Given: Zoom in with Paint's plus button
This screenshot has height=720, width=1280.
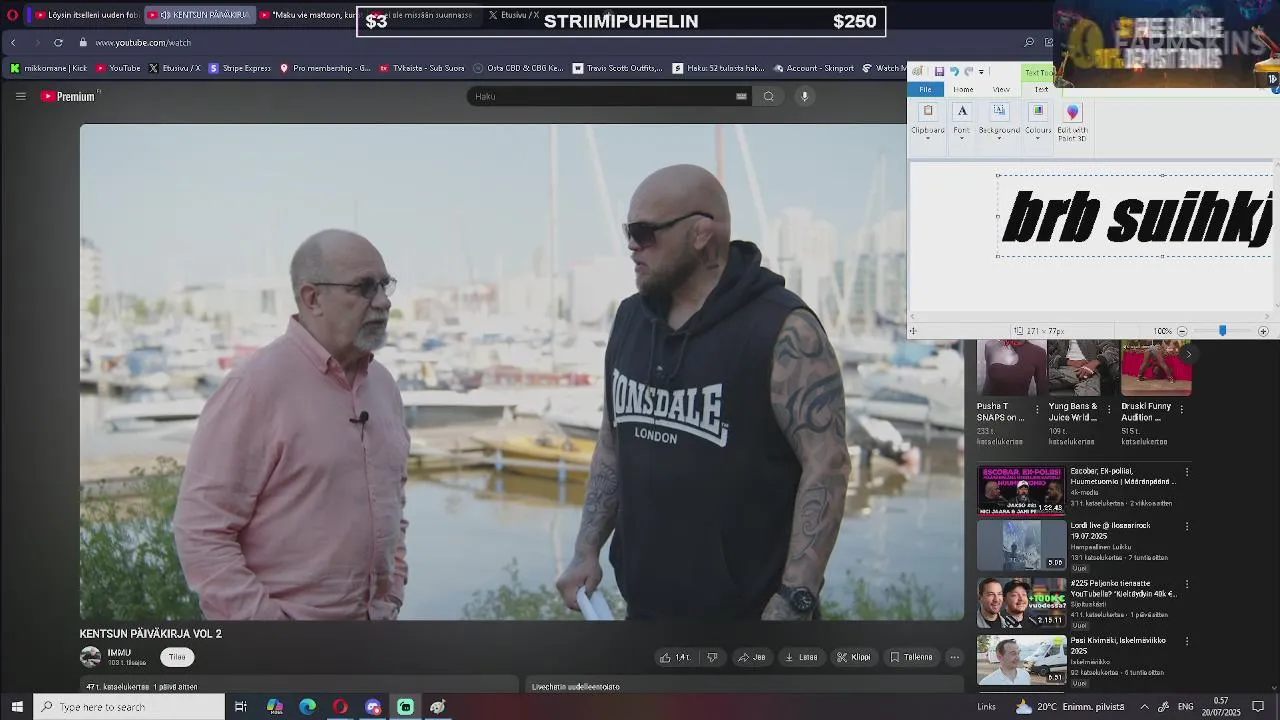Looking at the screenshot, I should pos(1263,331).
